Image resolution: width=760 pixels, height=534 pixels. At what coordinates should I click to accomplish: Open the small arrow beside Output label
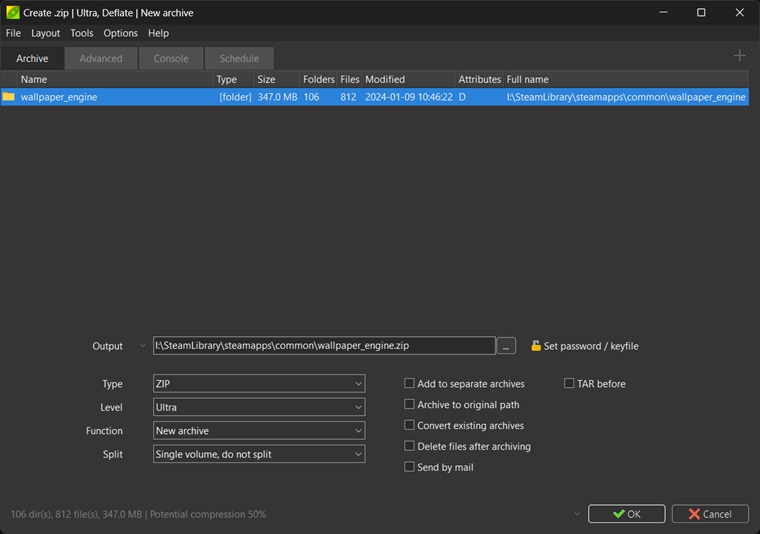(x=142, y=346)
